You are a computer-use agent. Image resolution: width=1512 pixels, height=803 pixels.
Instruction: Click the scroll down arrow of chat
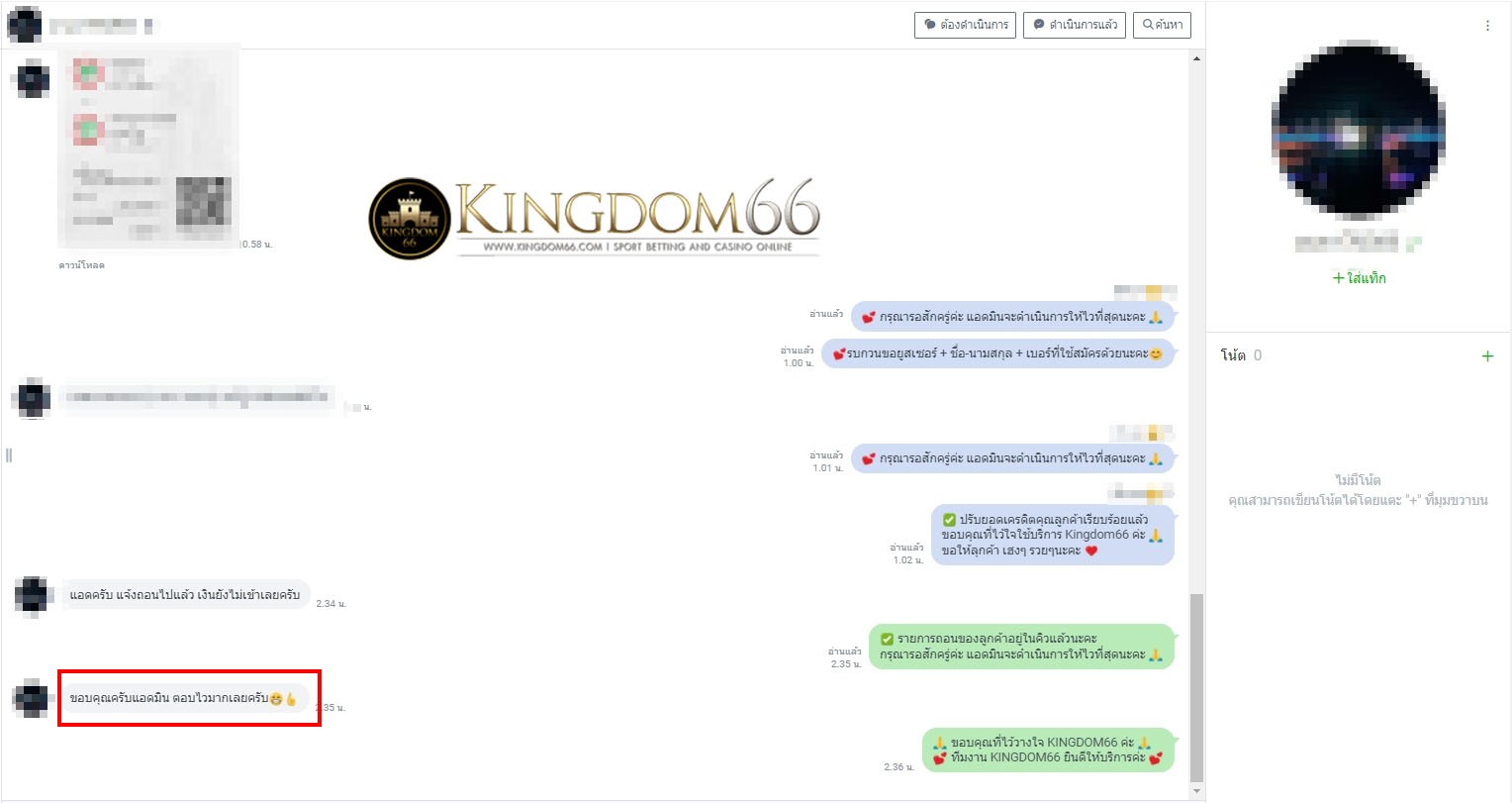click(x=1197, y=791)
